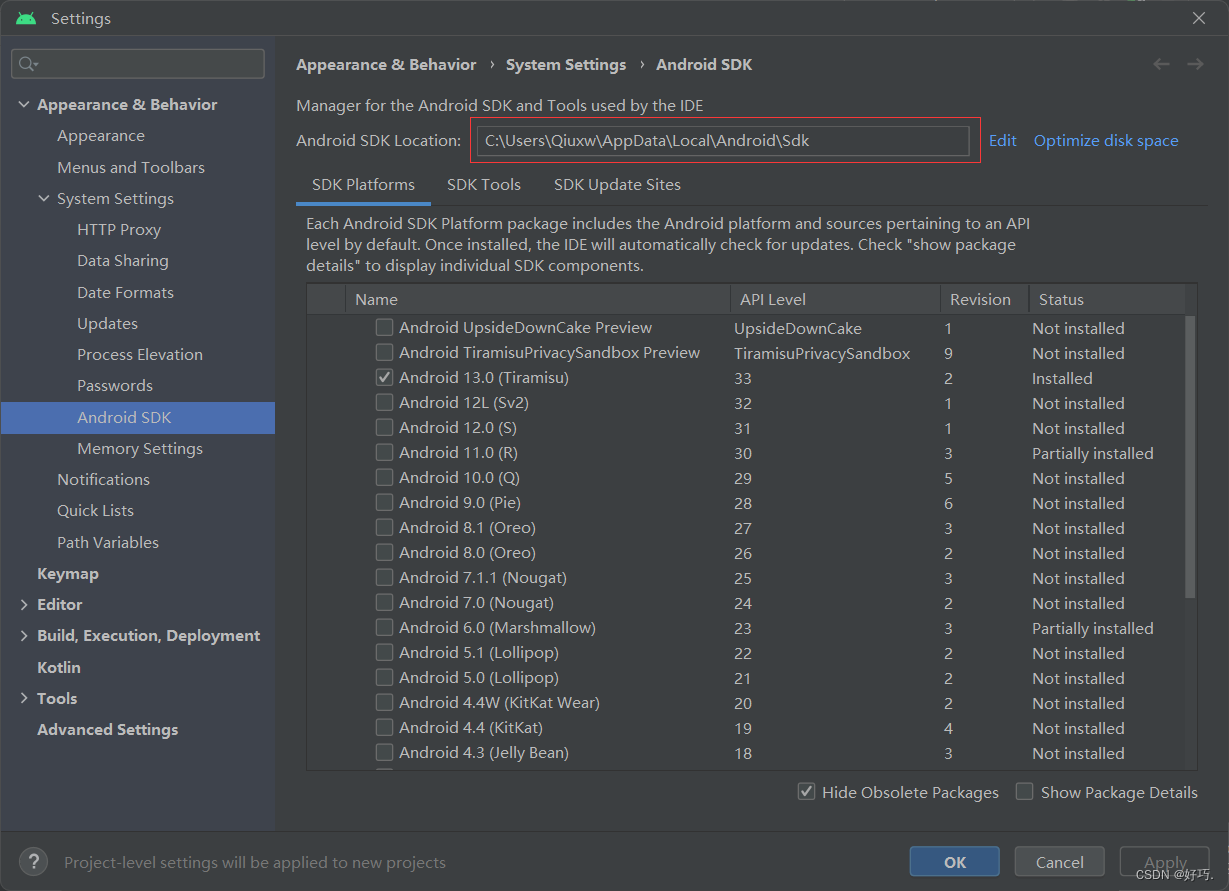Check Android 6.0 (Marshmallow) checkbox
This screenshot has width=1229, height=891.
pyautogui.click(x=384, y=627)
